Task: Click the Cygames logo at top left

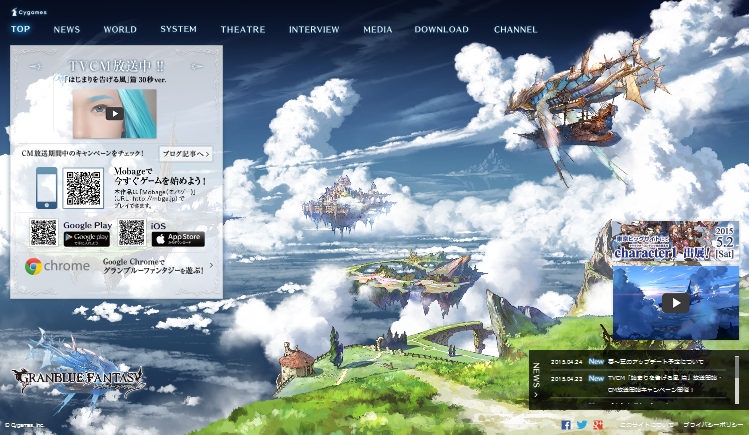Action: [29, 12]
